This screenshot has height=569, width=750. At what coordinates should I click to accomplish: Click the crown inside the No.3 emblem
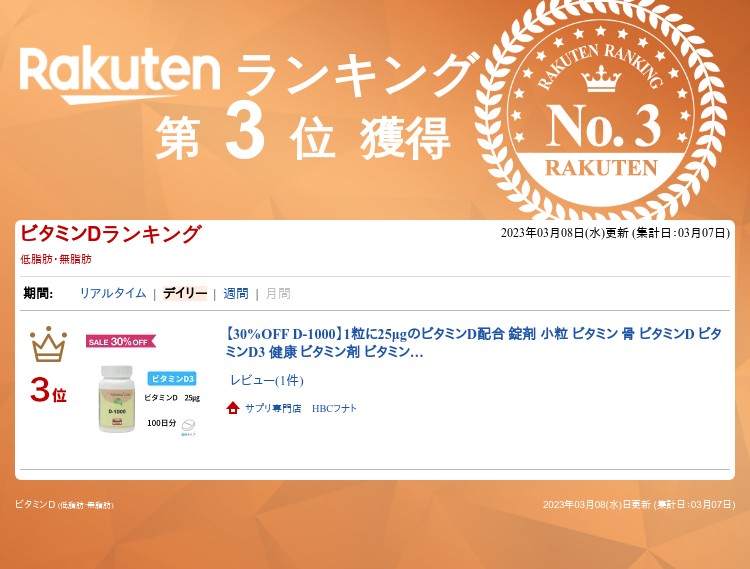tap(601, 78)
